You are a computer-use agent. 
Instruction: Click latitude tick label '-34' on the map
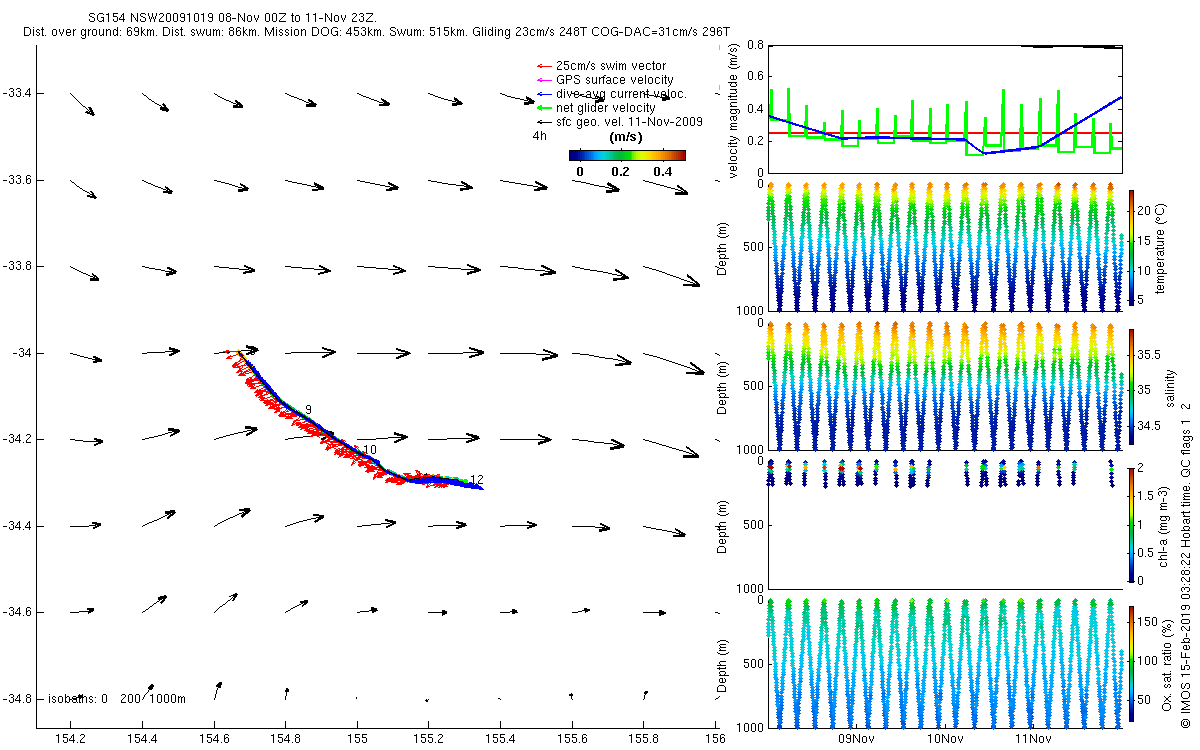coord(22,353)
